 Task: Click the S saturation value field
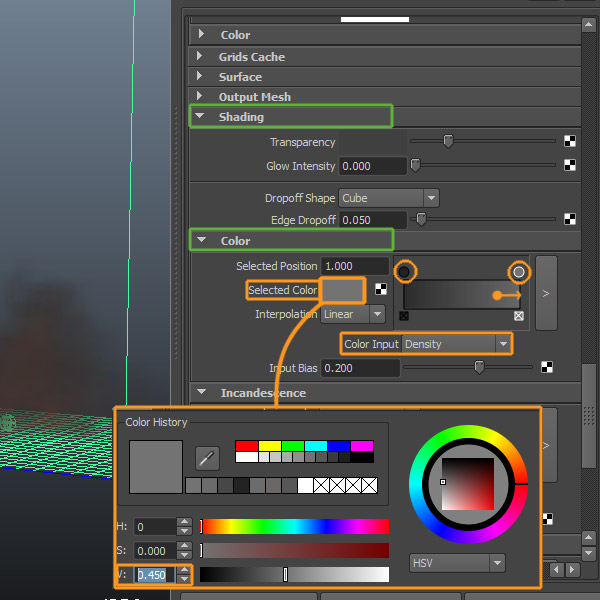[155, 551]
